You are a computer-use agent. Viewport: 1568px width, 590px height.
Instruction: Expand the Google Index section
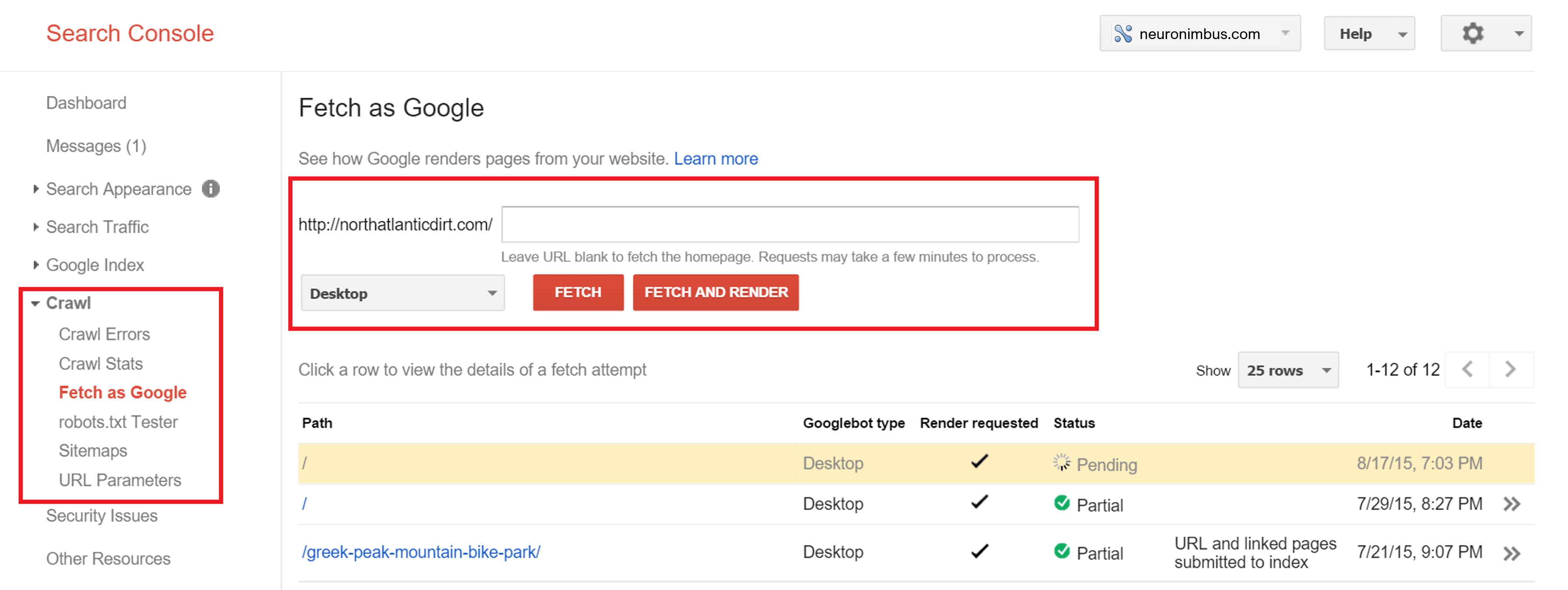click(x=36, y=265)
